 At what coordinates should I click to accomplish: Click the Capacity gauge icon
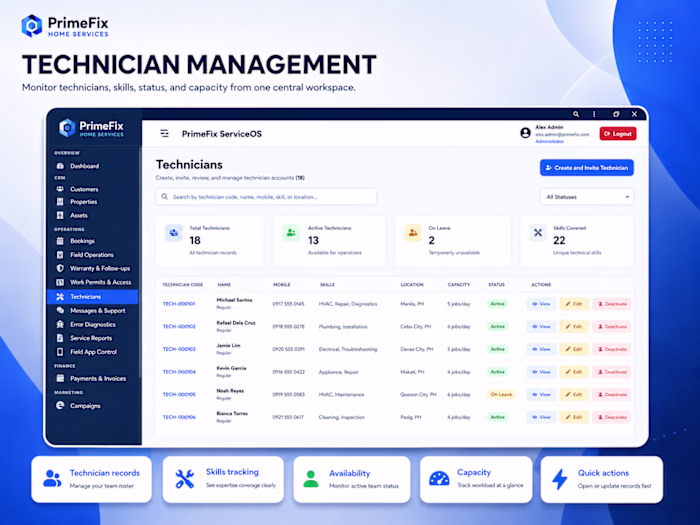pyautogui.click(x=439, y=479)
